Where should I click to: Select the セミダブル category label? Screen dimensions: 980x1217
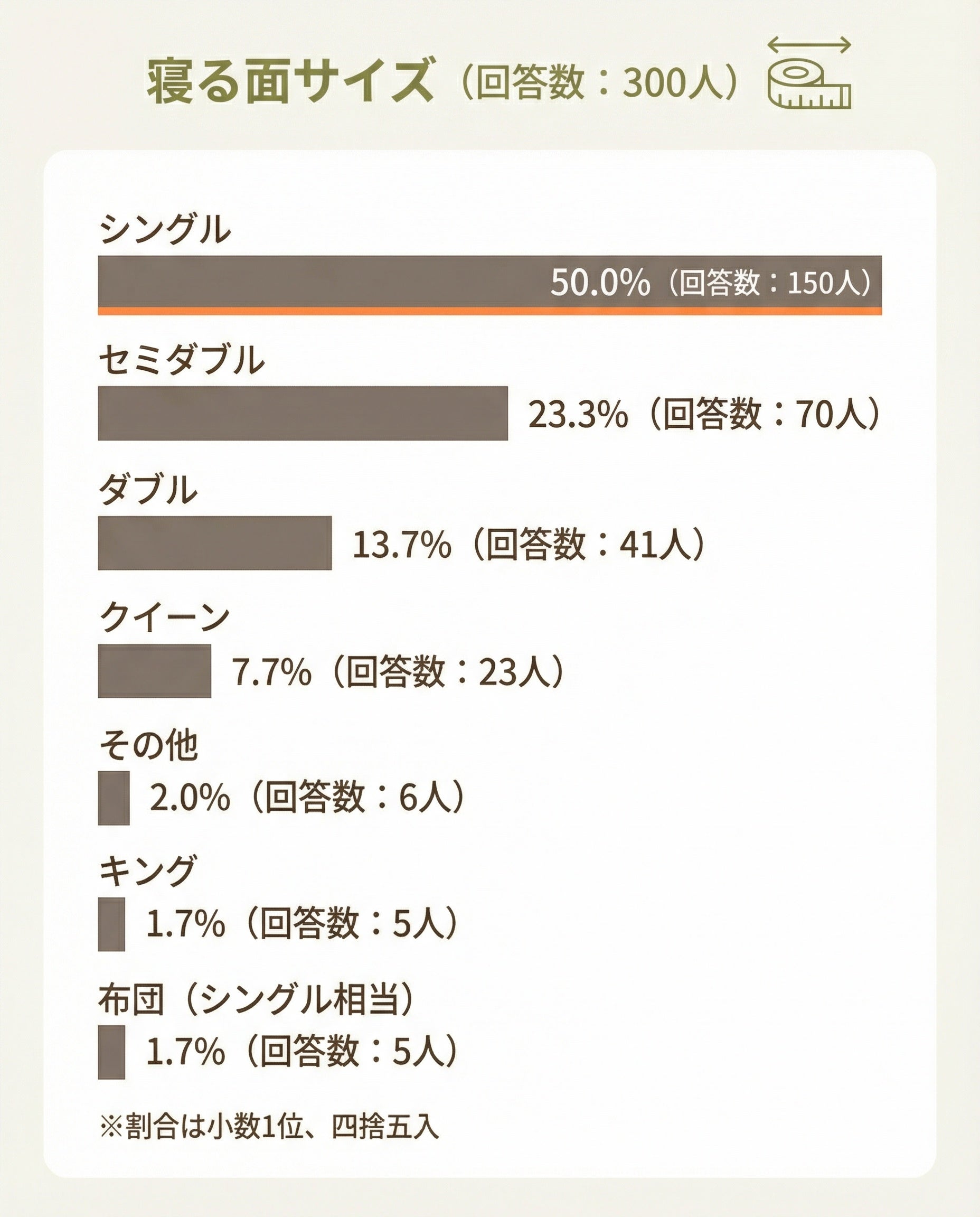click(x=181, y=360)
